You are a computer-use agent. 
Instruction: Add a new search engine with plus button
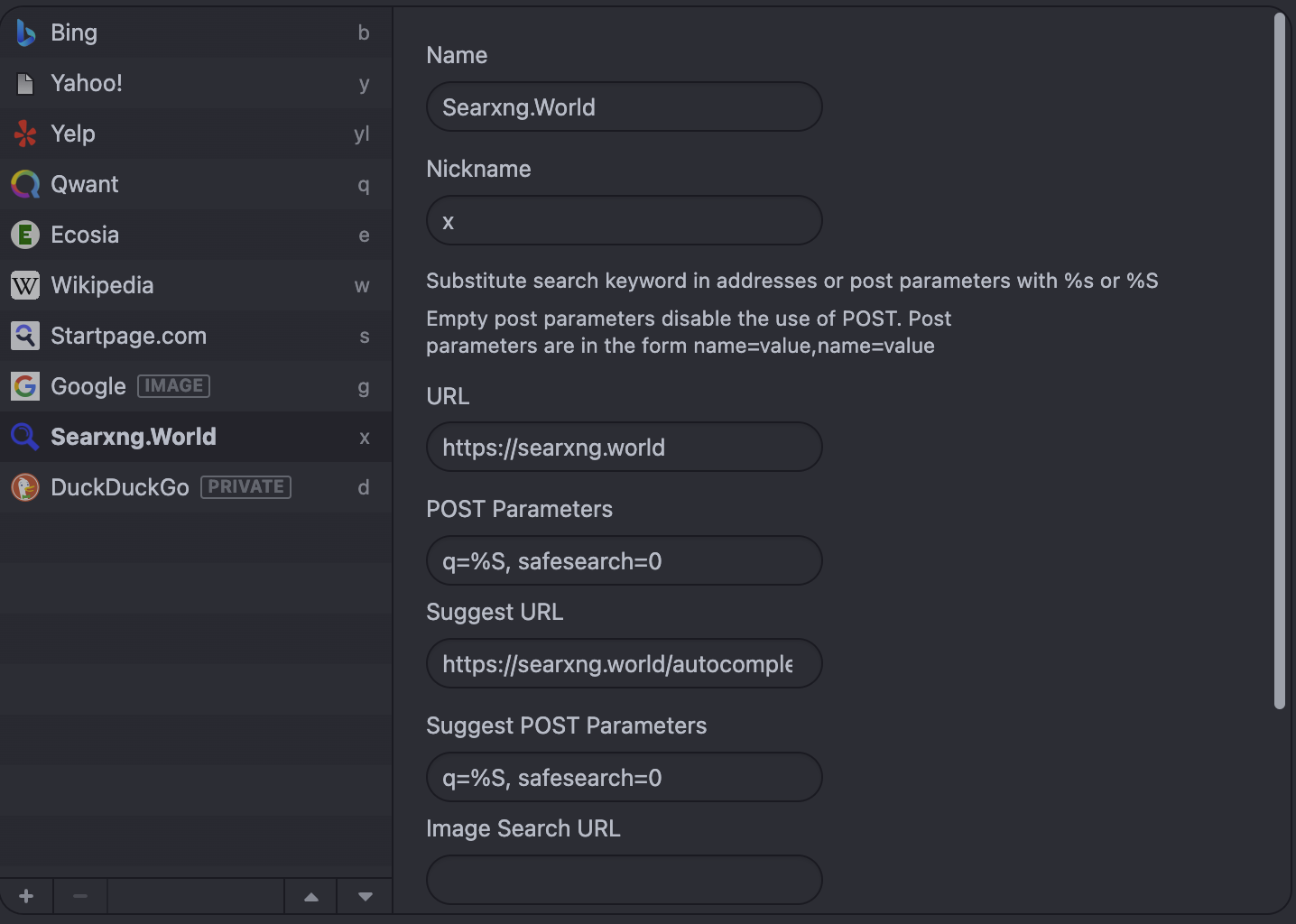click(26, 896)
